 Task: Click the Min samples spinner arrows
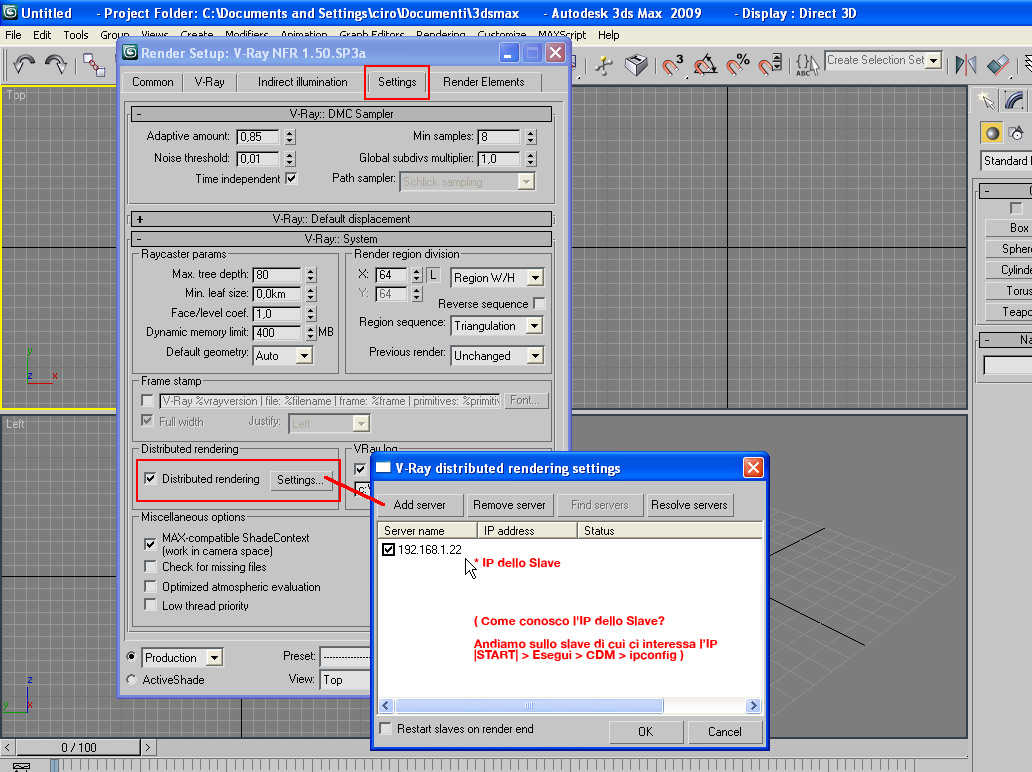point(531,137)
